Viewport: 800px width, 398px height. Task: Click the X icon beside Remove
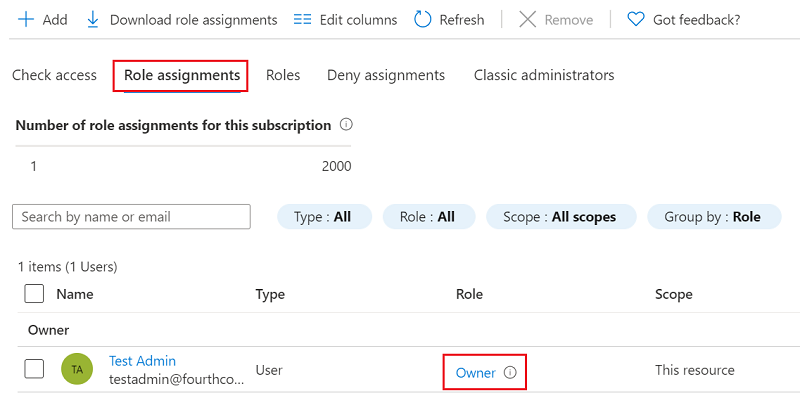coord(528,20)
